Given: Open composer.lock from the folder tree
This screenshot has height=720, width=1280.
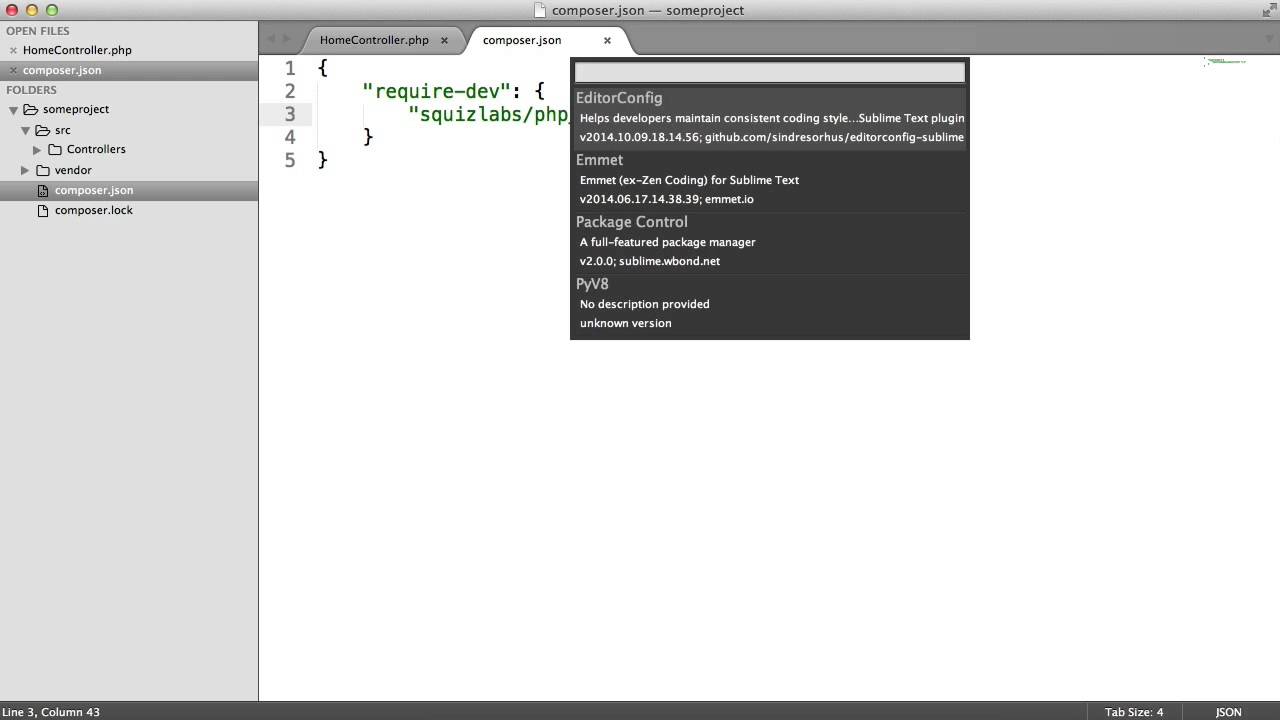Looking at the screenshot, I should [x=94, y=210].
